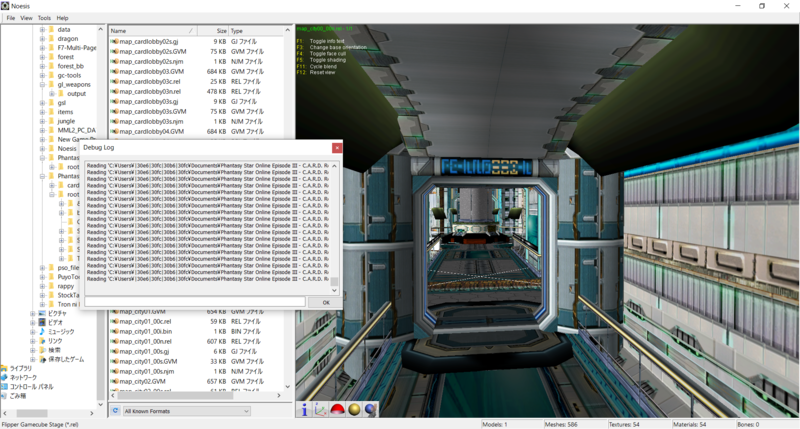Image resolution: width=800 pixels, height=429 pixels.
Task: Click the blue sphere tool icon
Action: pyautogui.click(x=371, y=409)
